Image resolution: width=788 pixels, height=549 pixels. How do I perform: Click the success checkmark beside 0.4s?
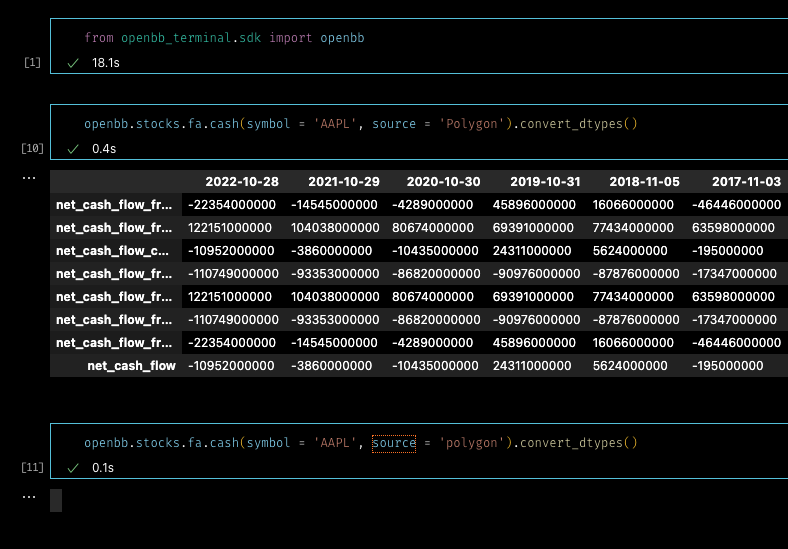[x=73, y=149]
